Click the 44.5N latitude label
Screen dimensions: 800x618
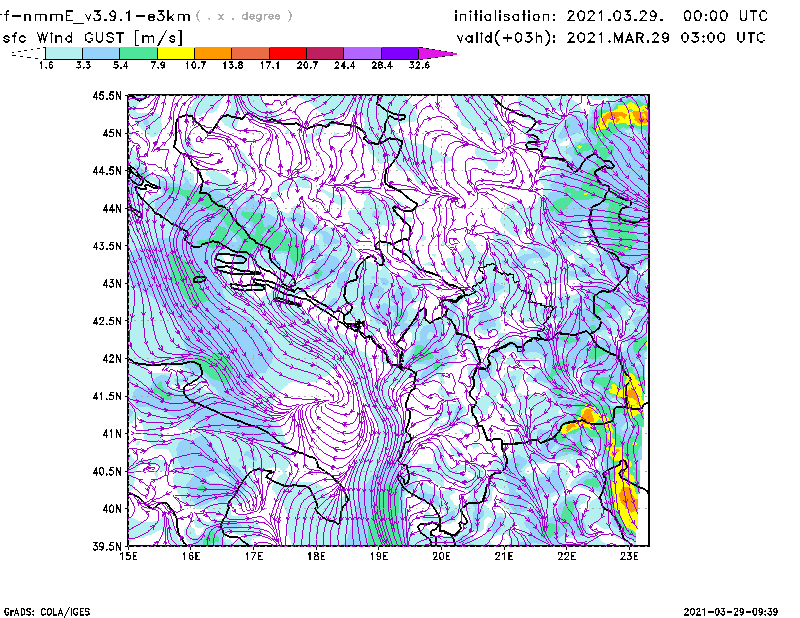point(107,170)
